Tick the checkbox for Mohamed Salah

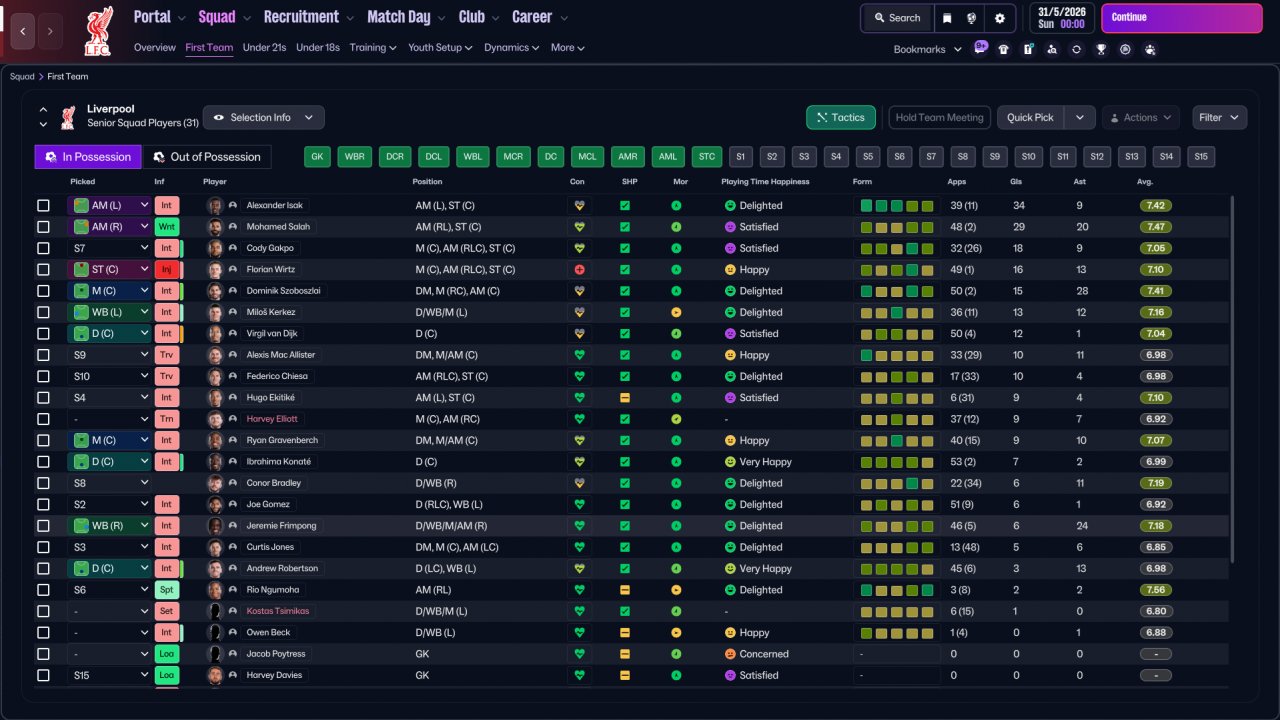click(x=43, y=227)
